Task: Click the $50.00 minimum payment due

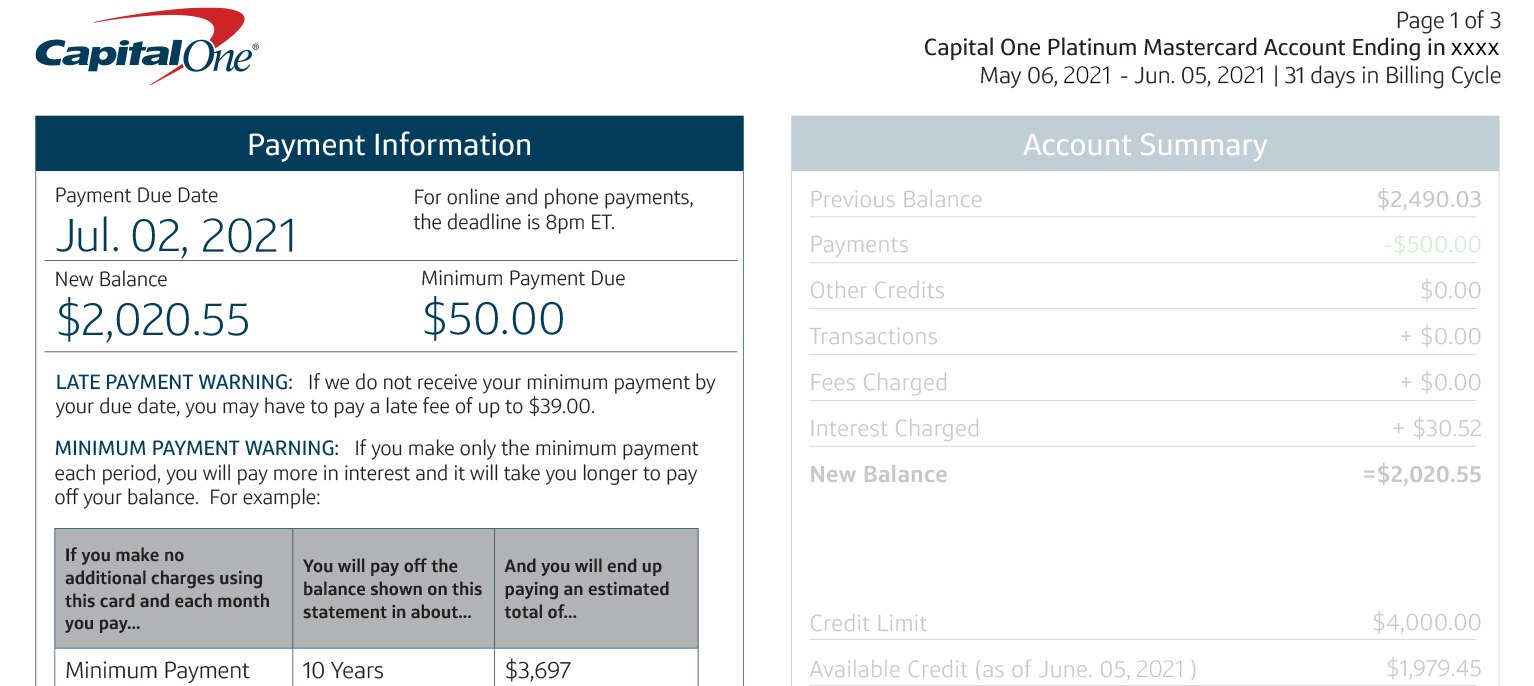Action: click(x=493, y=319)
